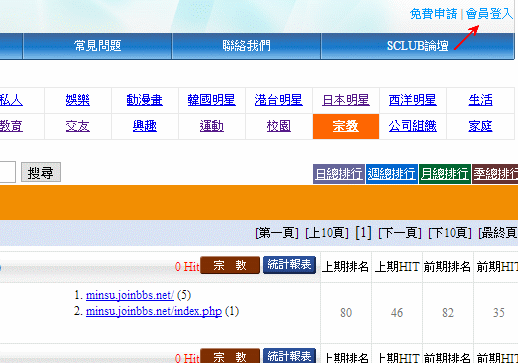
Task: Click the 搜尋 search button
Action: click(41, 172)
